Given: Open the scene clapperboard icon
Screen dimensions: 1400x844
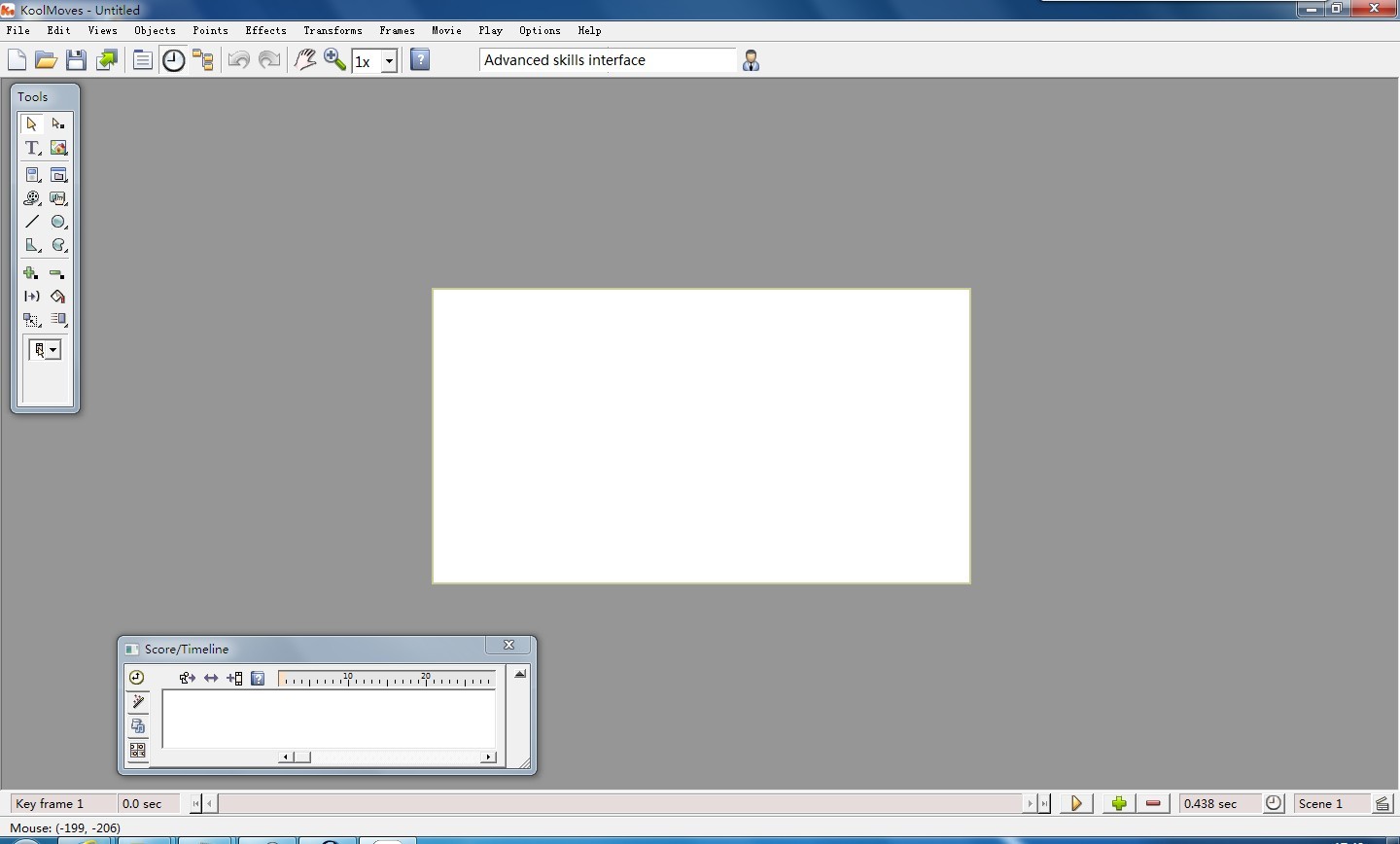Looking at the screenshot, I should tap(1382, 803).
